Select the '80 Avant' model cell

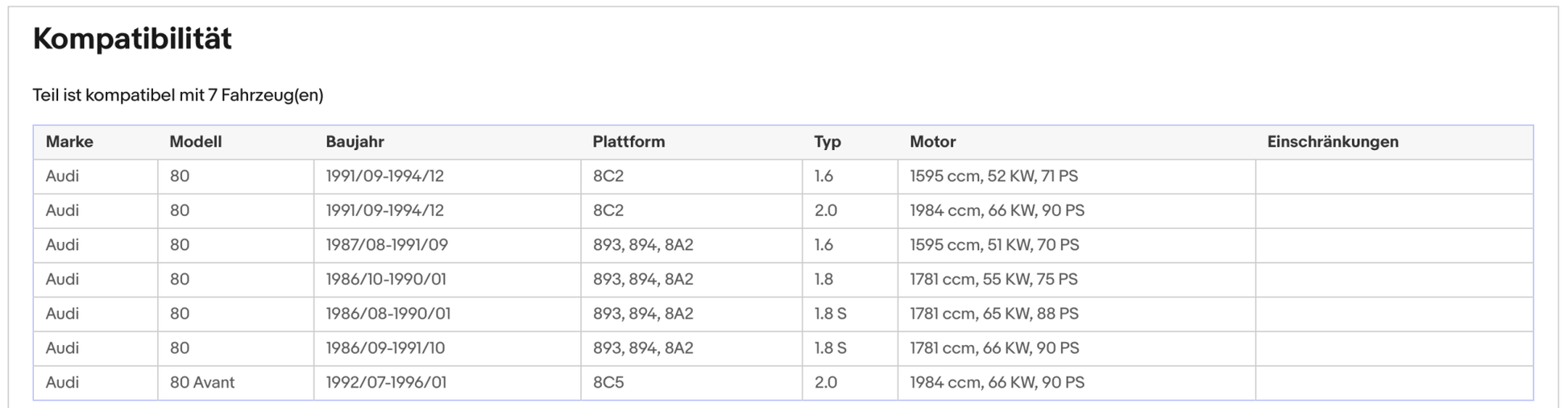pyautogui.click(x=201, y=382)
